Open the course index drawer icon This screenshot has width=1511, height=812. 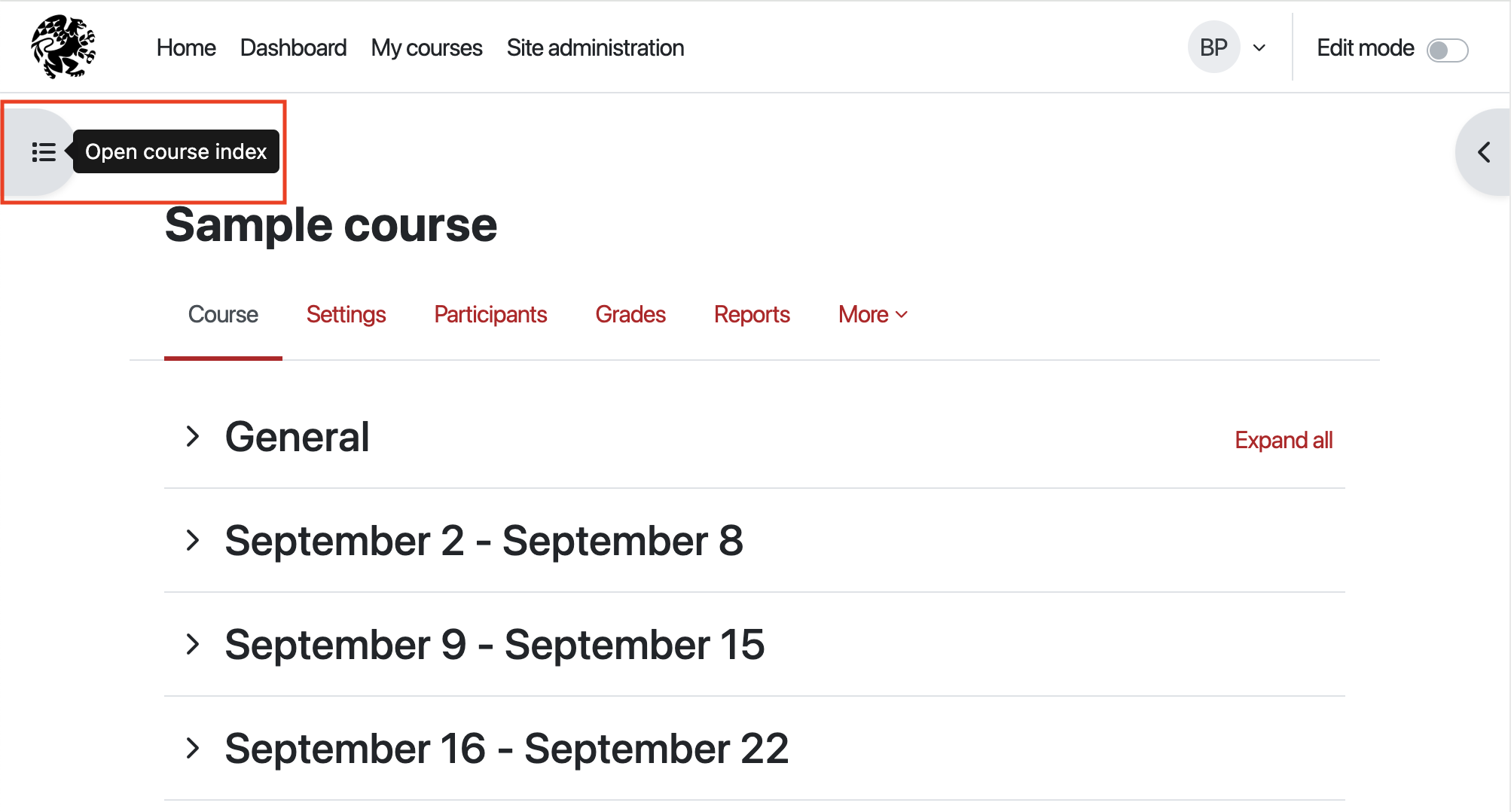(x=43, y=152)
